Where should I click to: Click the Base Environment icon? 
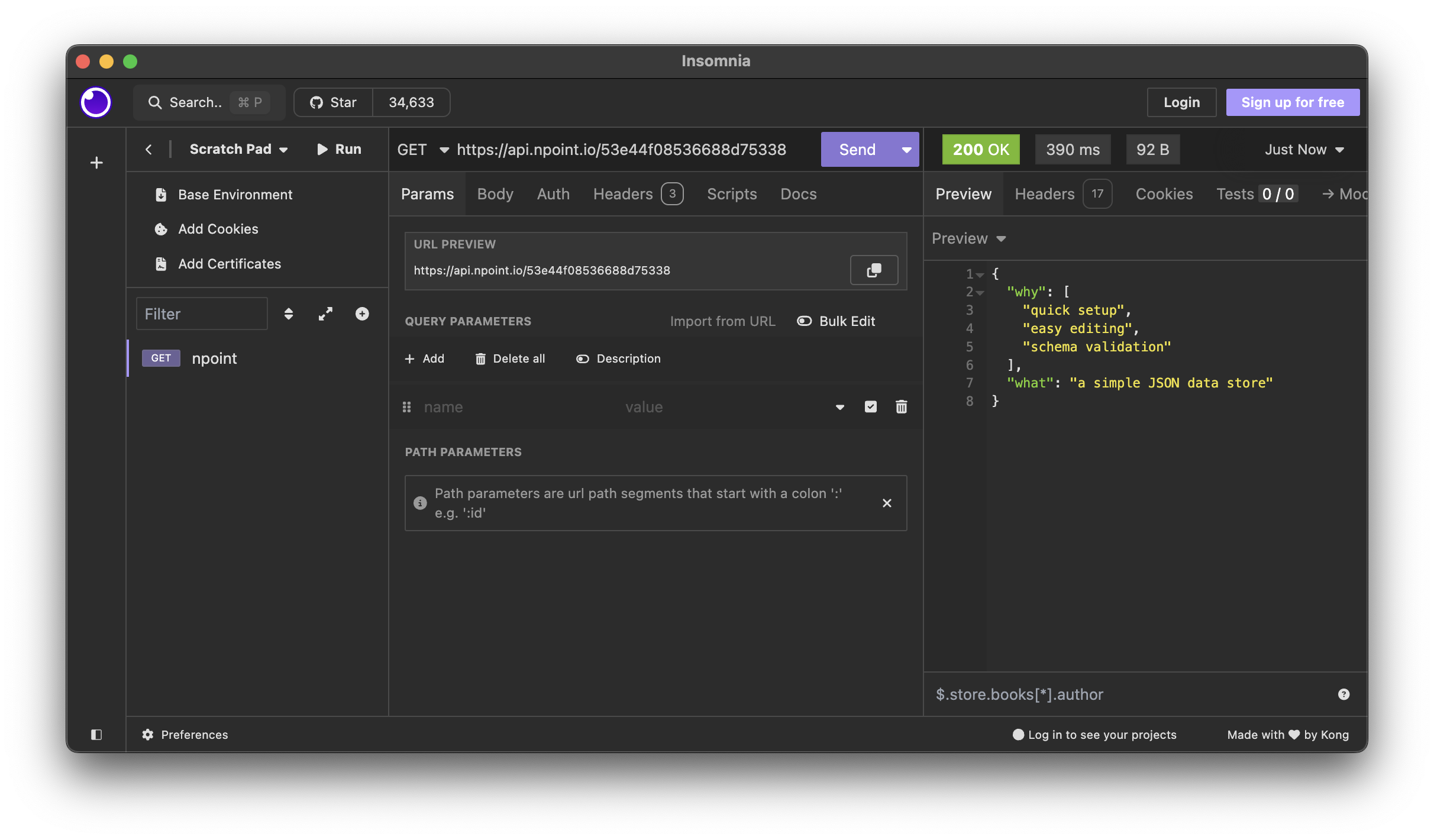click(x=161, y=195)
